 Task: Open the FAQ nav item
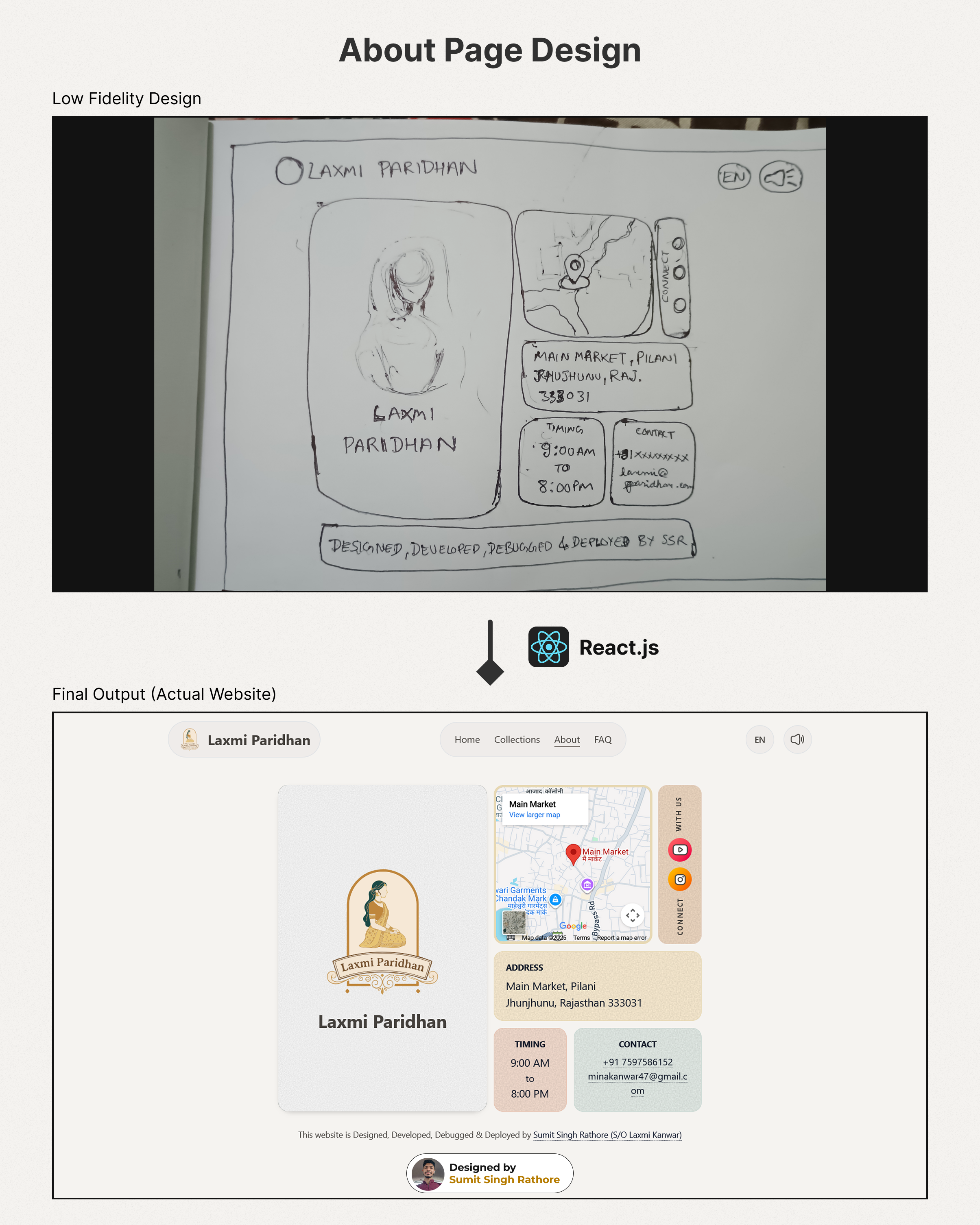pyautogui.click(x=603, y=739)
